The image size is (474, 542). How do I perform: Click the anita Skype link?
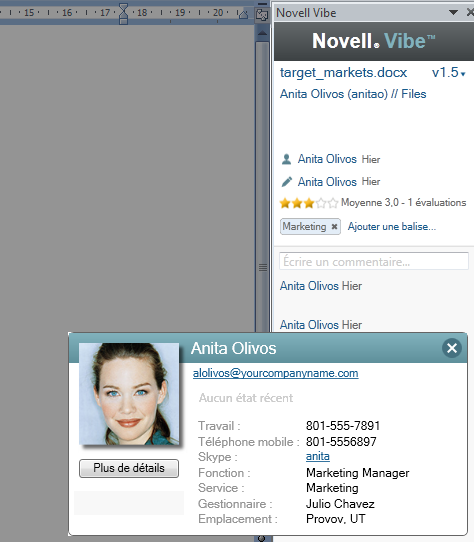(317, 457)
